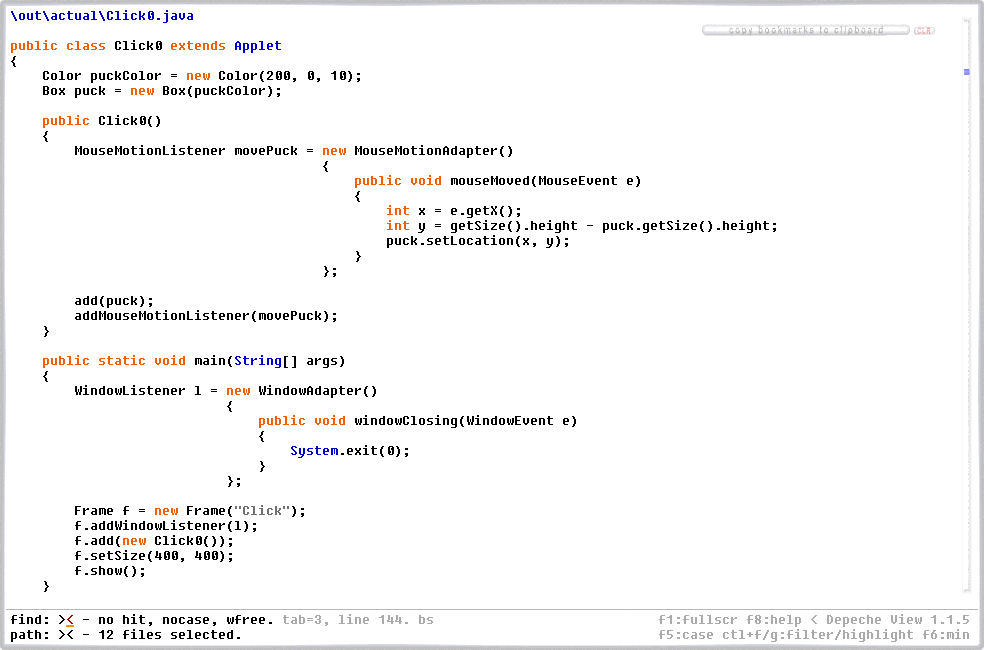Screen dimensions: 984x650
Task: Click the blue scroll position marker
Action: 966,72
